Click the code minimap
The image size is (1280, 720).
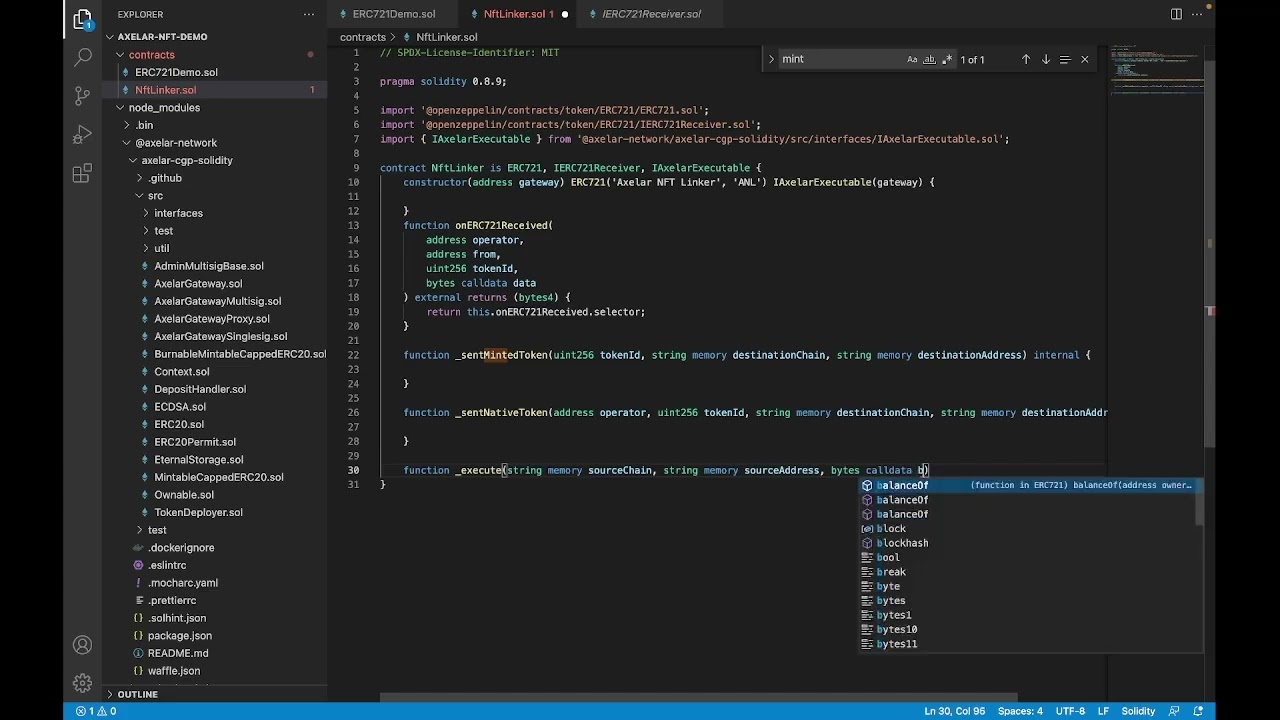pyautogui.click(x=1155, y=70)
